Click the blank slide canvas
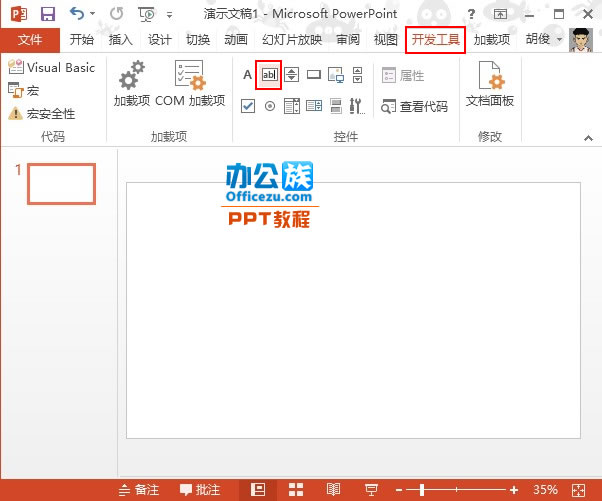The image size is (602, 501). coord(353,310)
